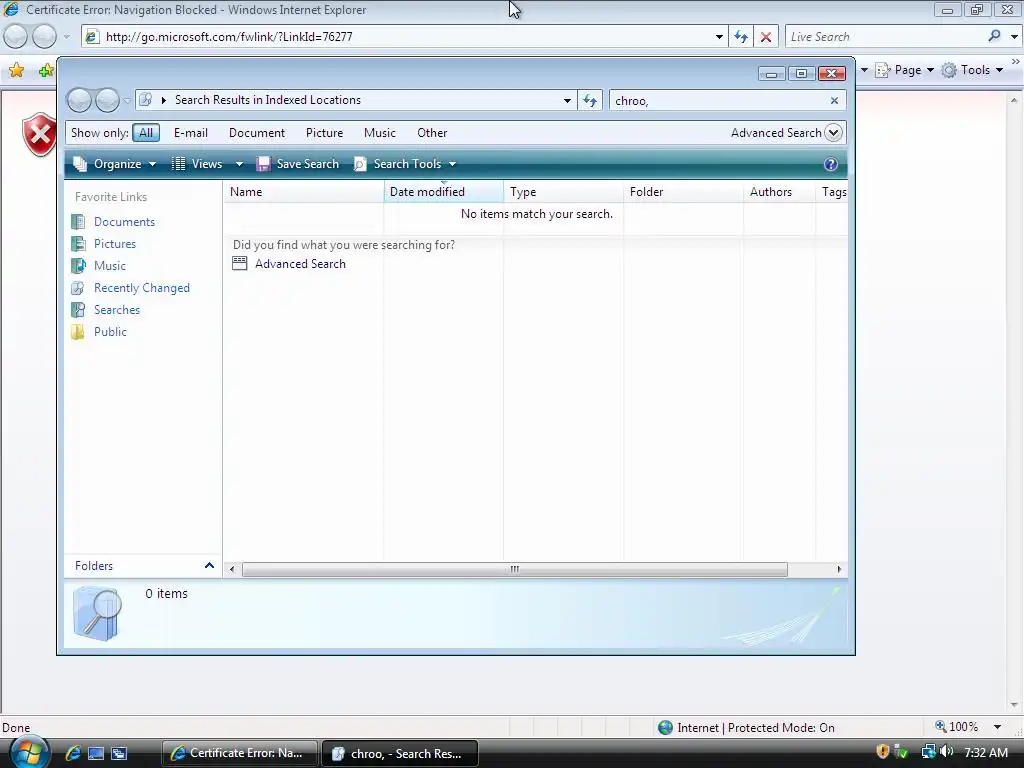
Task: Open the Searches favorite link
Action: point(117,310)
